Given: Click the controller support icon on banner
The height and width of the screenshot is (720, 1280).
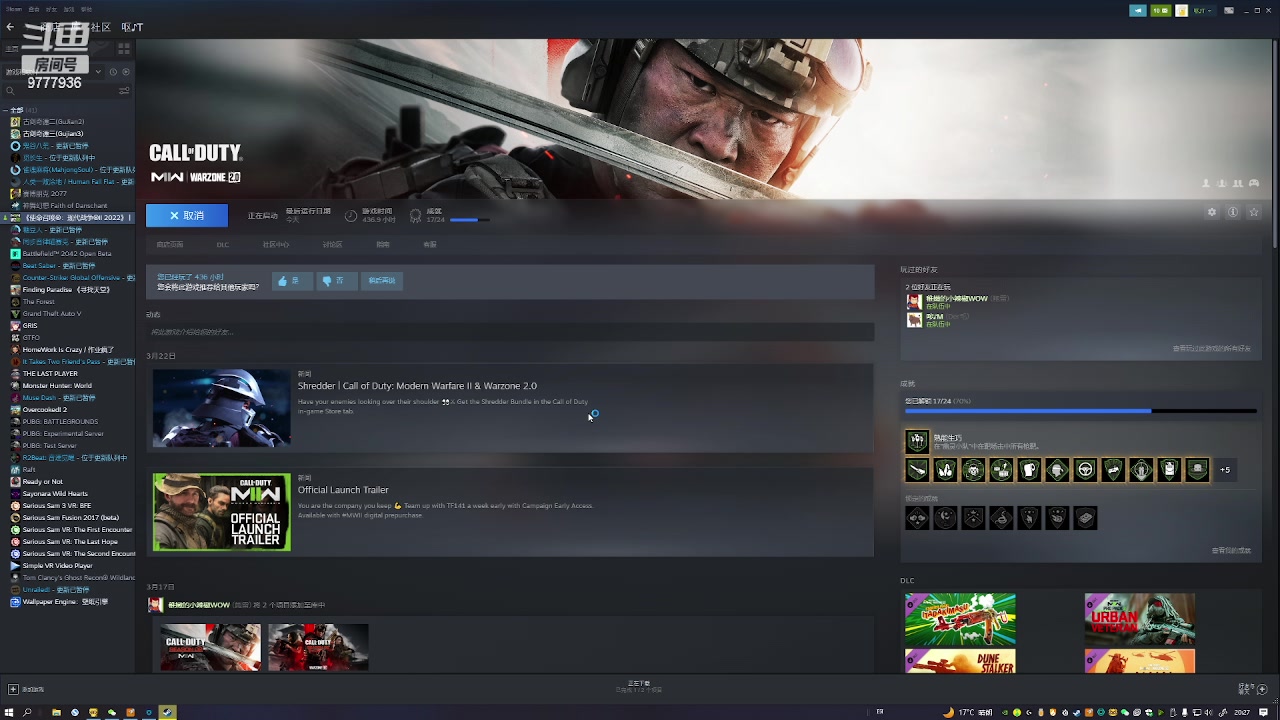Looking at the screenshot, I should click(1254, 183).
